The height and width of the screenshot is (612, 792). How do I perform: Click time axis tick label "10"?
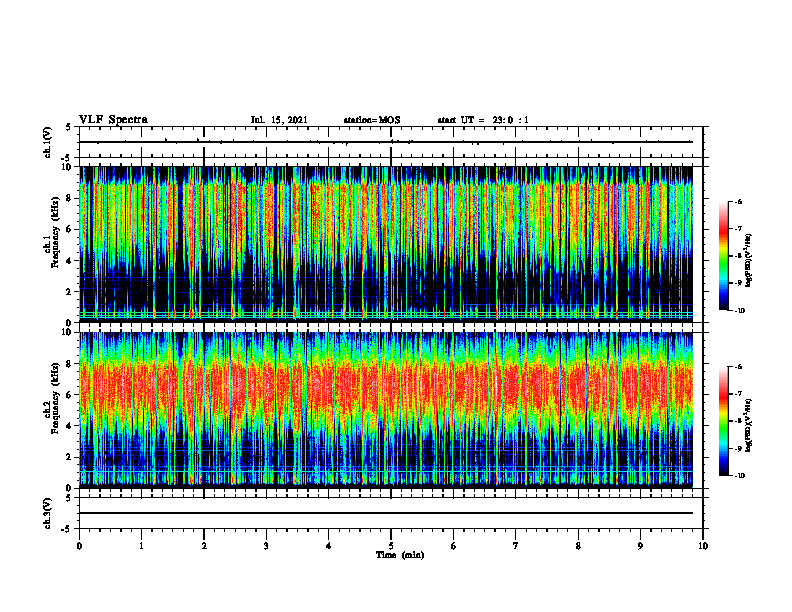click(703, 546)
